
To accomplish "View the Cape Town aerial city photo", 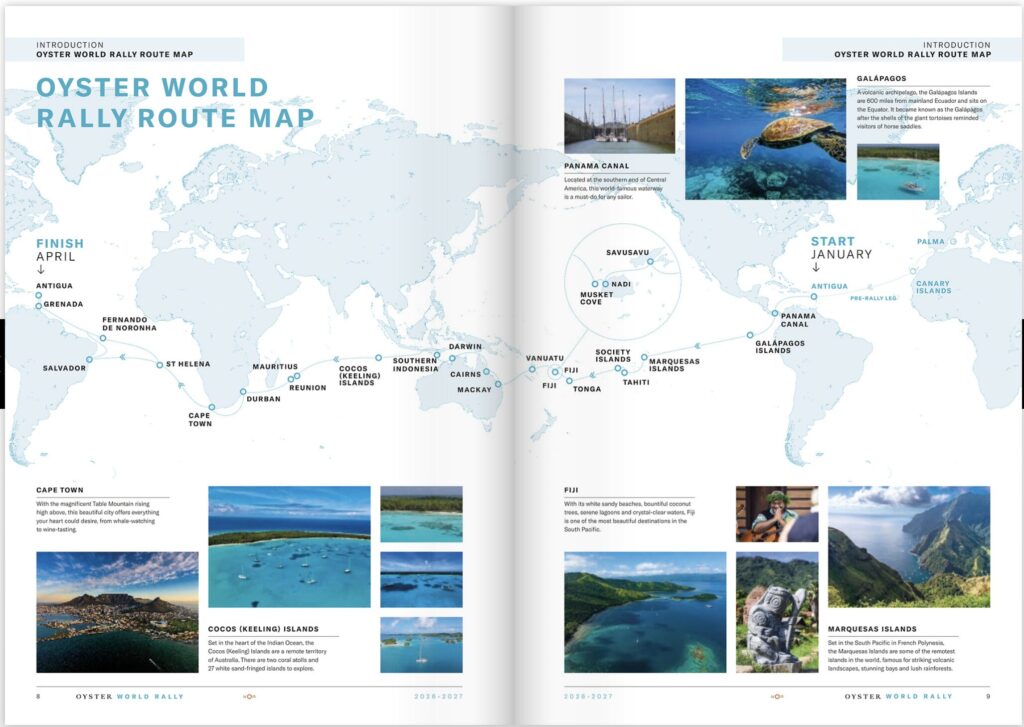I will point(117,611).
